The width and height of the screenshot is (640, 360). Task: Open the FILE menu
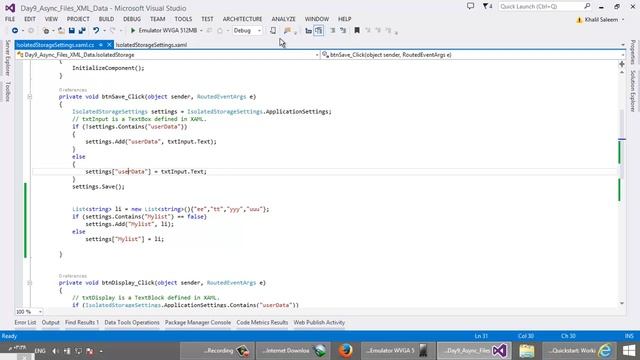tap(10, 19)
